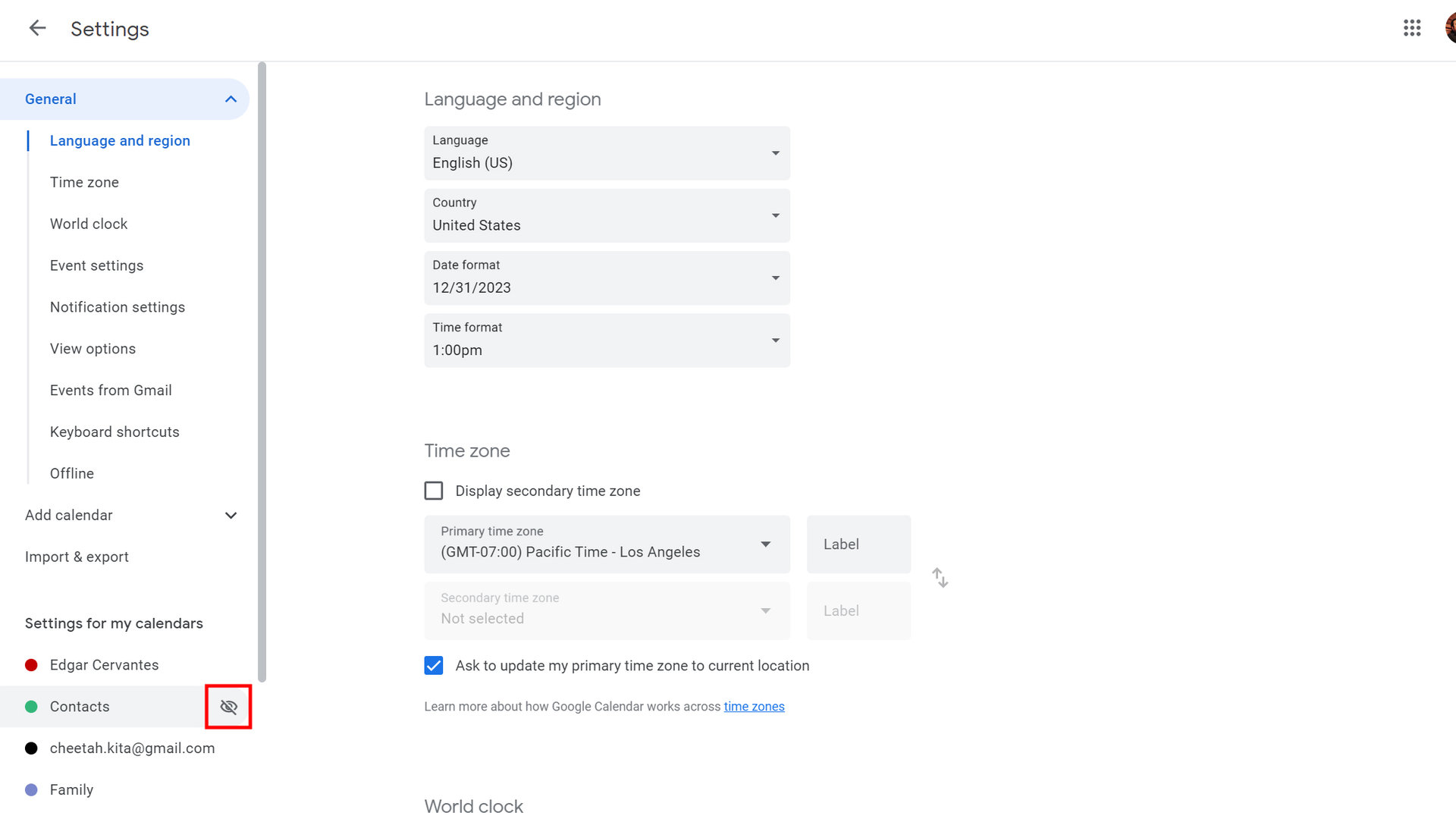
Task: Enable Display secondary time zone checkbox
Action: click(x=434, y=491)
